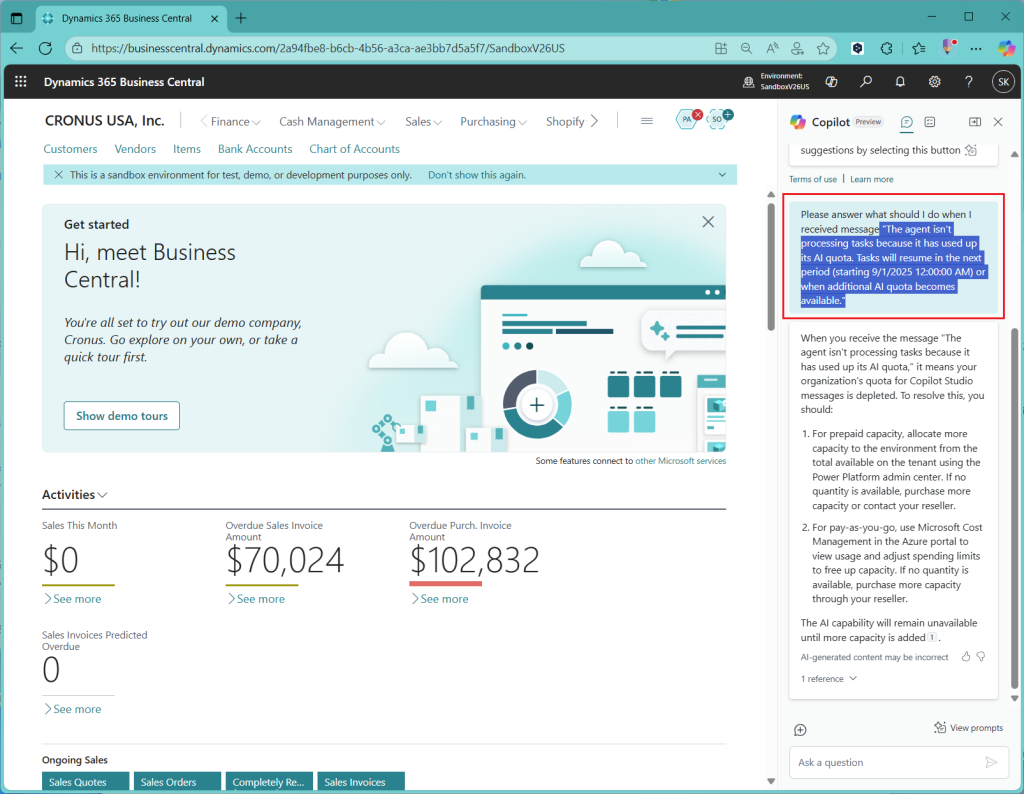Open the Edge favorites list icon
This screenshot has width=1024, height=794.
coord(919,48)
